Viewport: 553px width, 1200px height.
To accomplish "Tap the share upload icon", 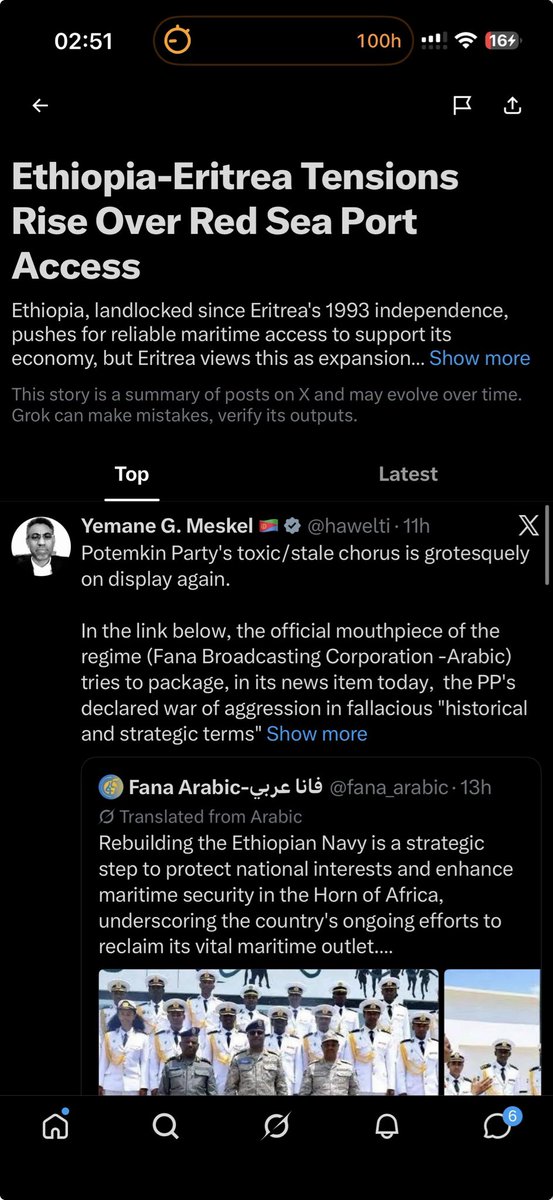I will point(512,105).
